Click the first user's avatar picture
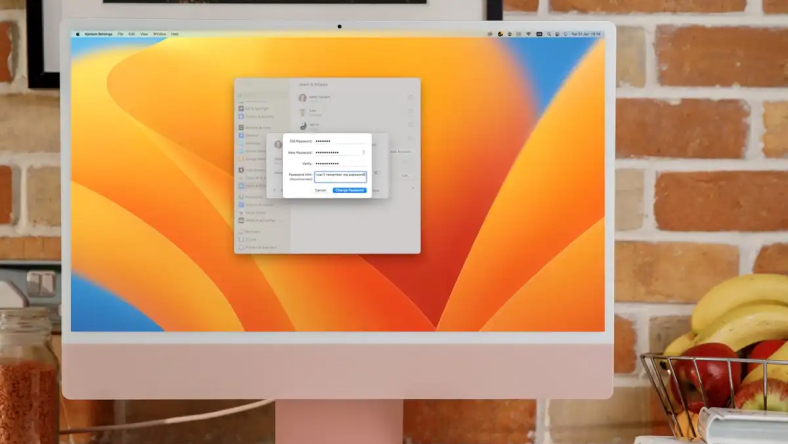The width and height of the screenshot is (788, 444). coord(302,97)
